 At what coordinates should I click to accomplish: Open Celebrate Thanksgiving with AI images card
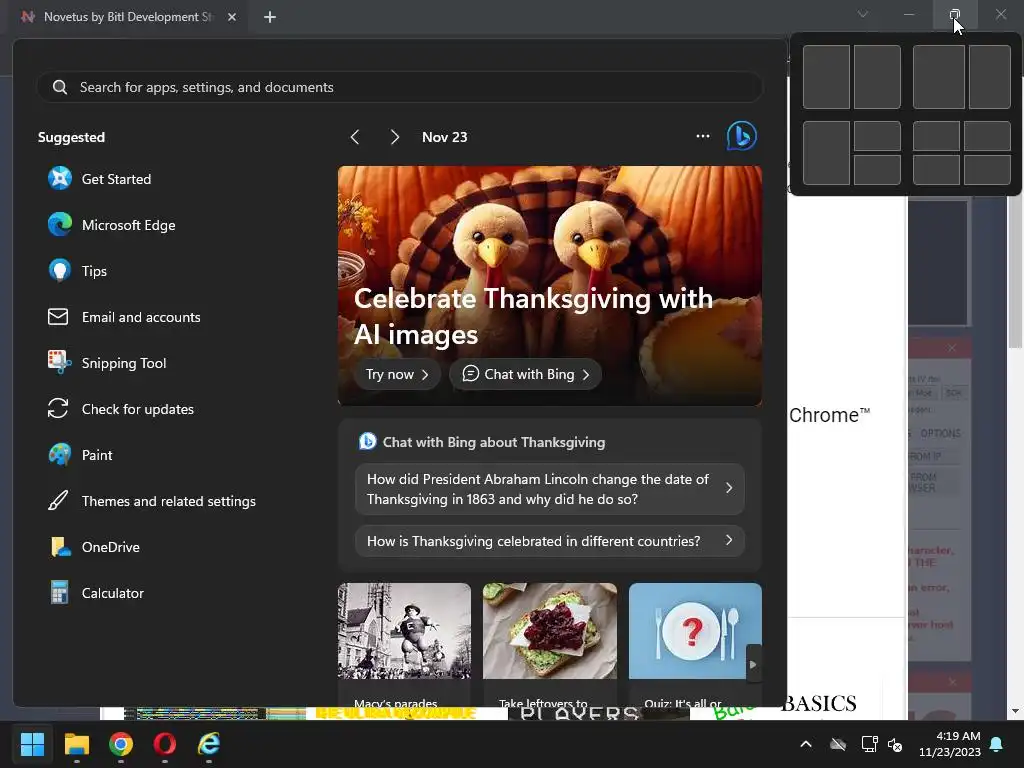(550, 286)
